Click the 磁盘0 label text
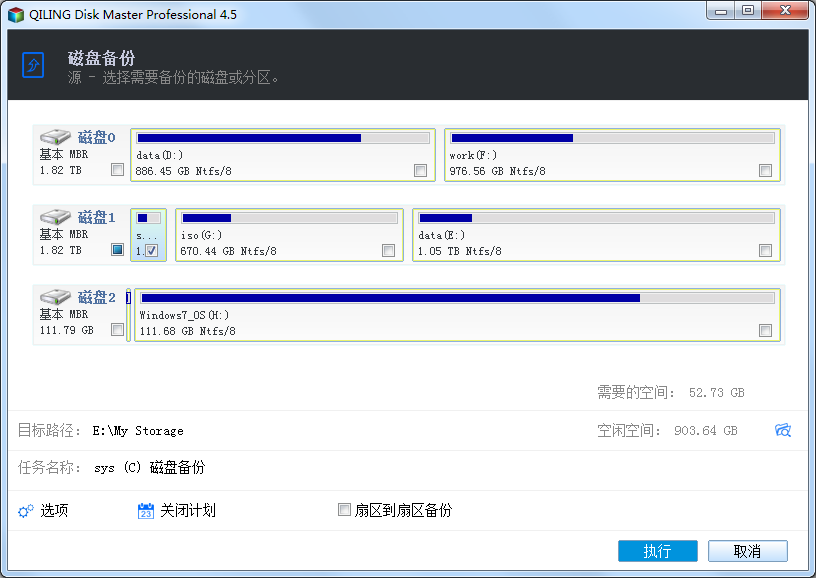Image resolution: width=816 pixels, height=578 pixels. coord(96,137)
